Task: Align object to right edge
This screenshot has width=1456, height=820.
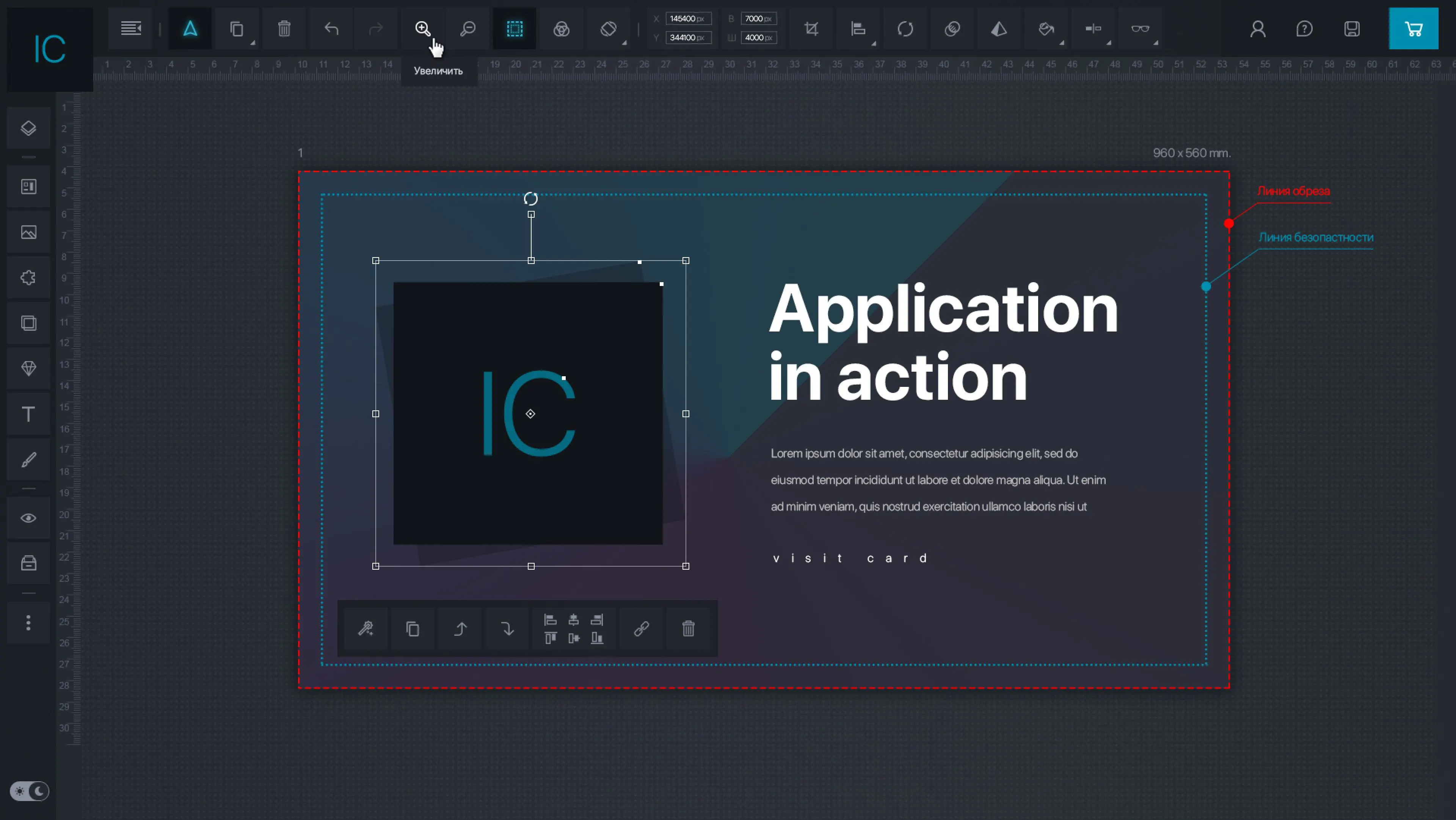Action: 597,620
